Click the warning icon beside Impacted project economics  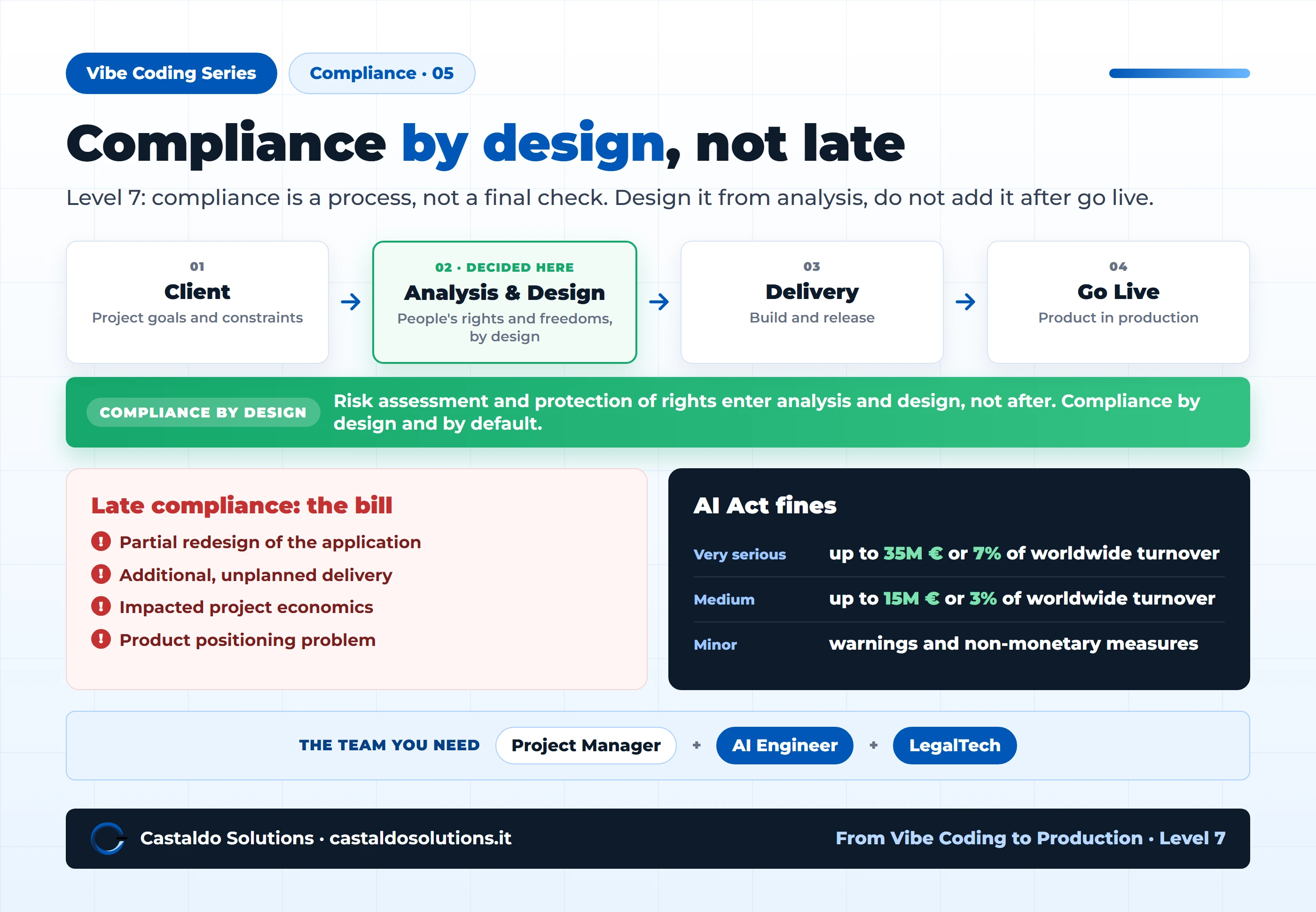(101, 606)
